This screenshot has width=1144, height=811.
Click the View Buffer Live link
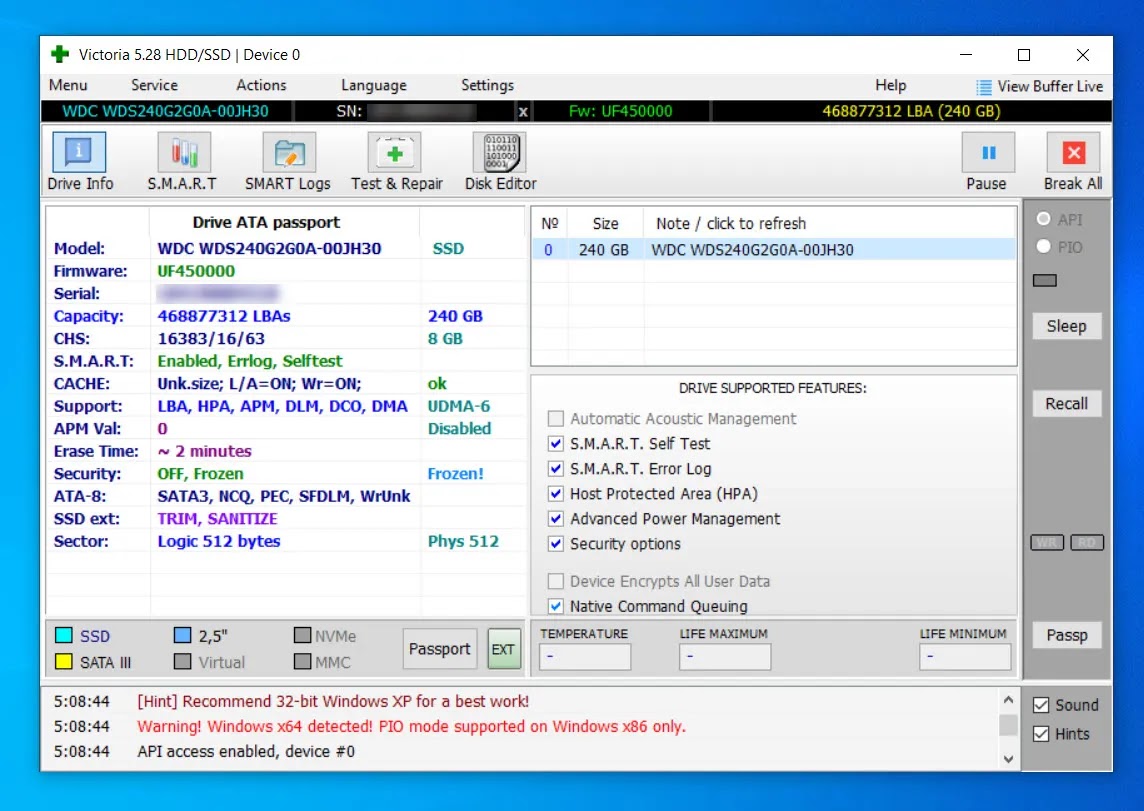tap(1050, 86)
